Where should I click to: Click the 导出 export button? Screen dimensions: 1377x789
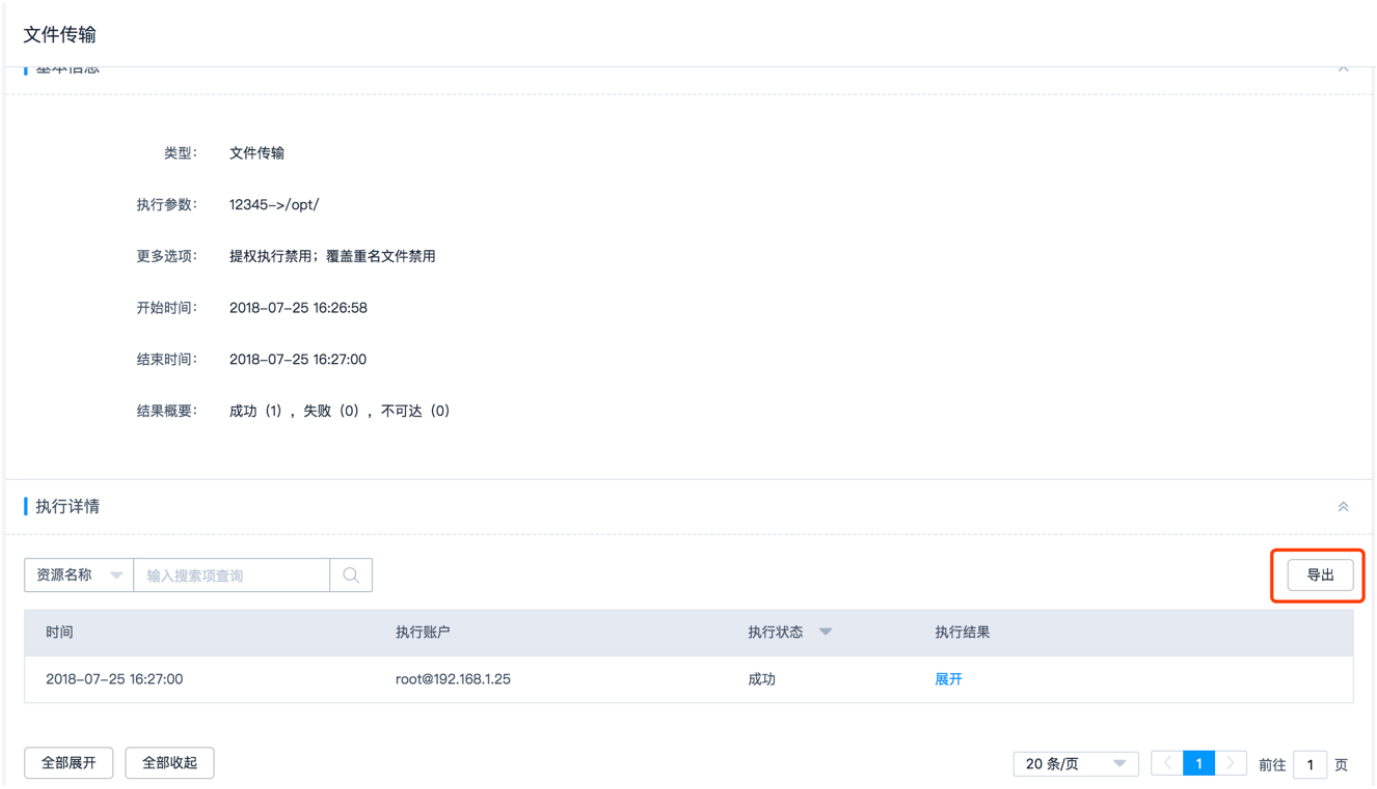1320,575
